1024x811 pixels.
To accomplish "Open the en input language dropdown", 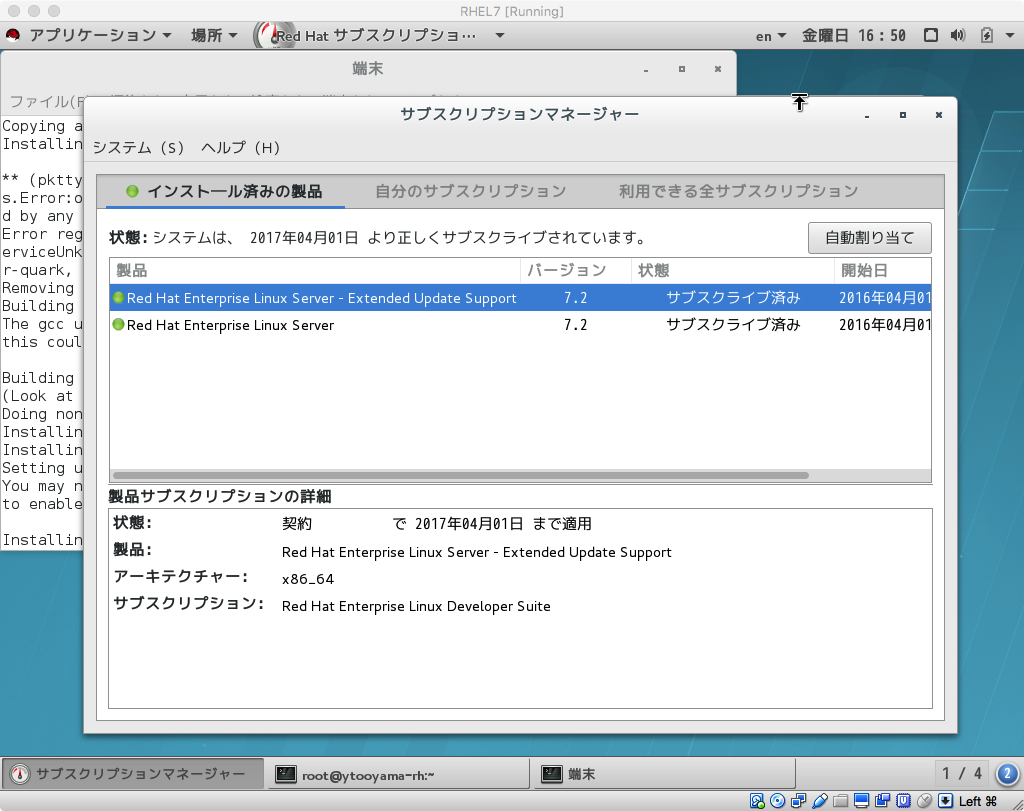I will coord(771,36).
